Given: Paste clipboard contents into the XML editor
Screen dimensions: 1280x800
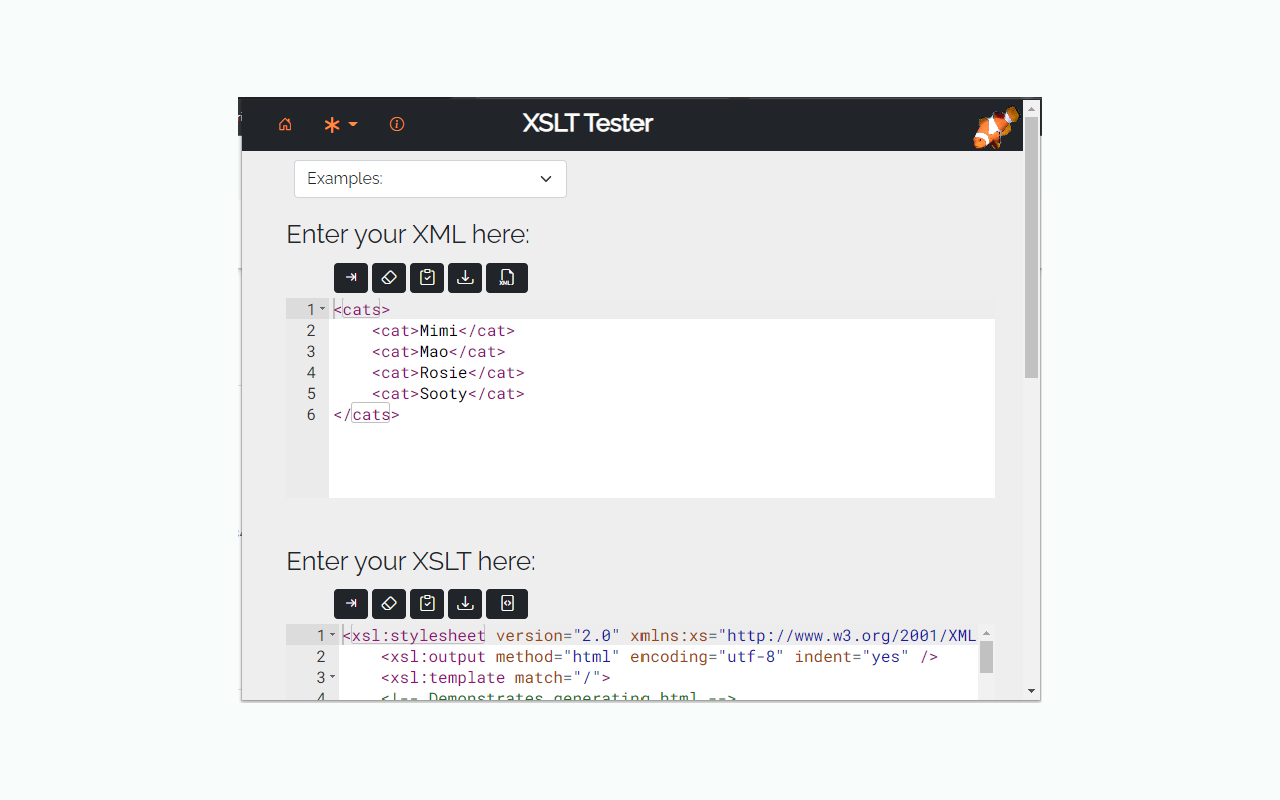Looking at the screenshot, I should tap(427, 277).
